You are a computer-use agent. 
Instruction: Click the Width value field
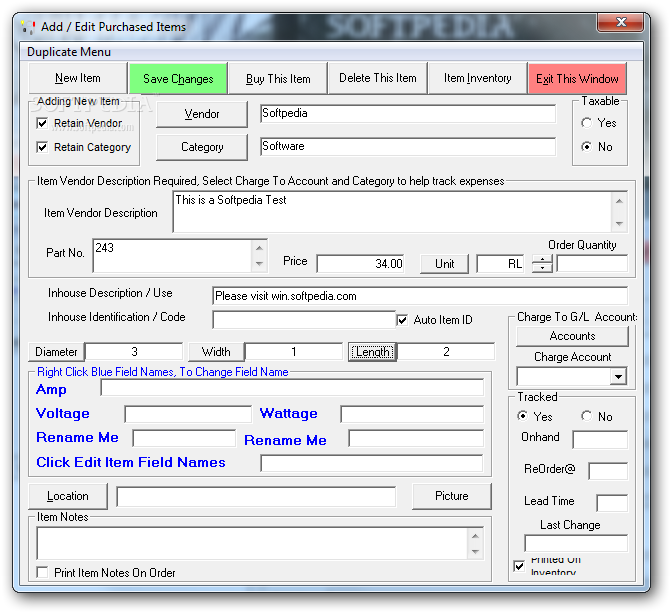(294, 352)
